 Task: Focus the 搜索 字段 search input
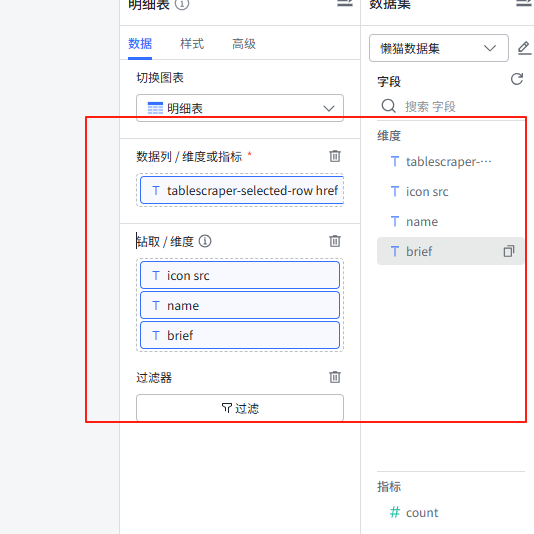pos(463,107)
